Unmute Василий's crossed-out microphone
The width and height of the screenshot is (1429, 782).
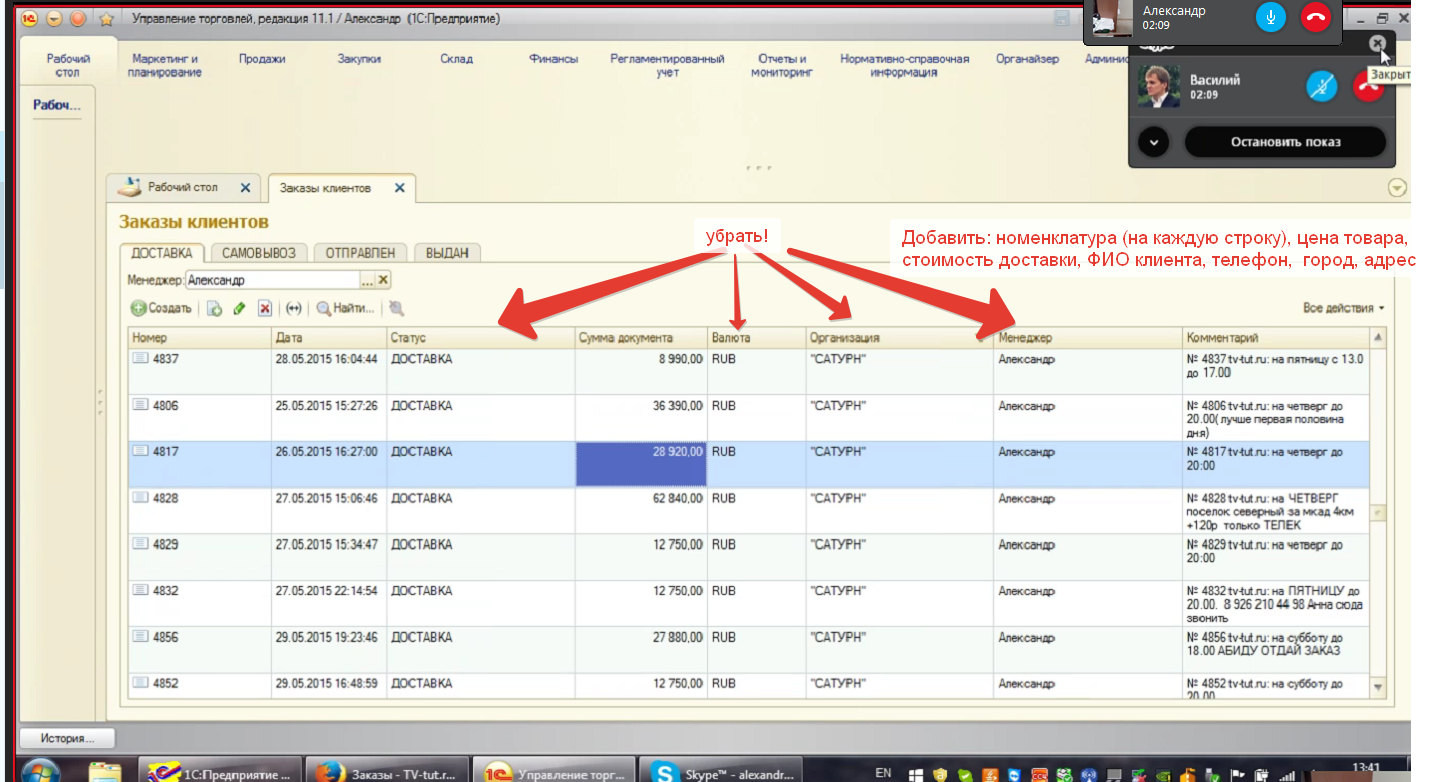point(1321,86)
